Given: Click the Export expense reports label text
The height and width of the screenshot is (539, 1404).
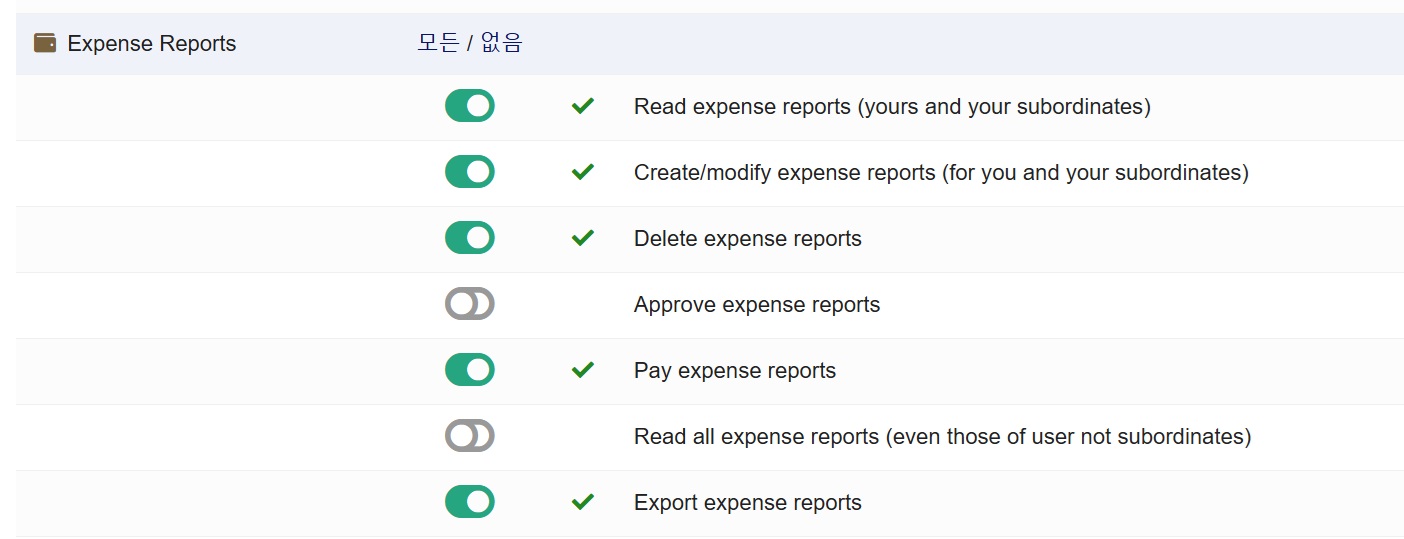Looking at the screenshot, I should [747, 503].
